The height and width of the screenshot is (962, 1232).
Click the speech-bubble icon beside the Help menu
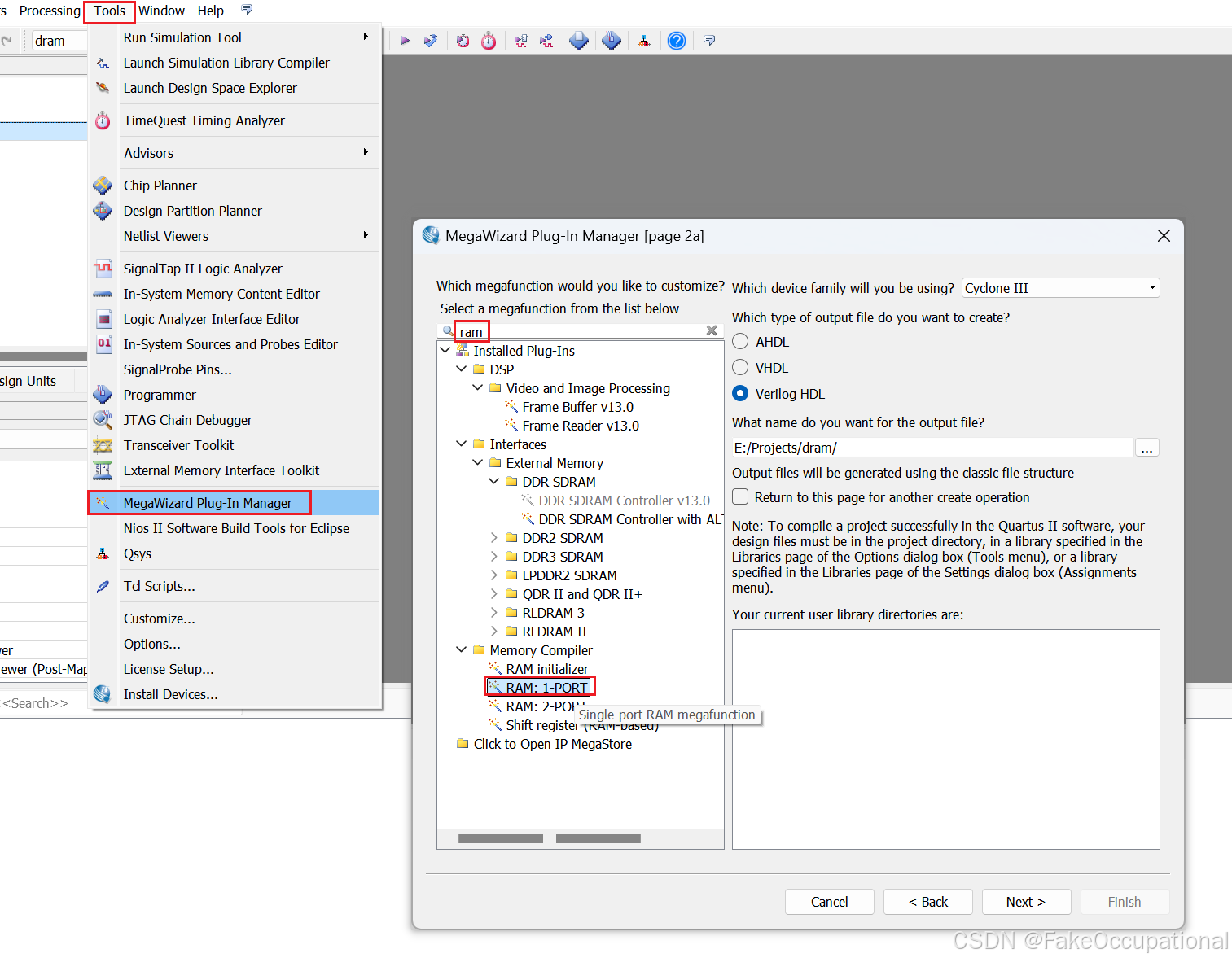click(x=248, y=10)
